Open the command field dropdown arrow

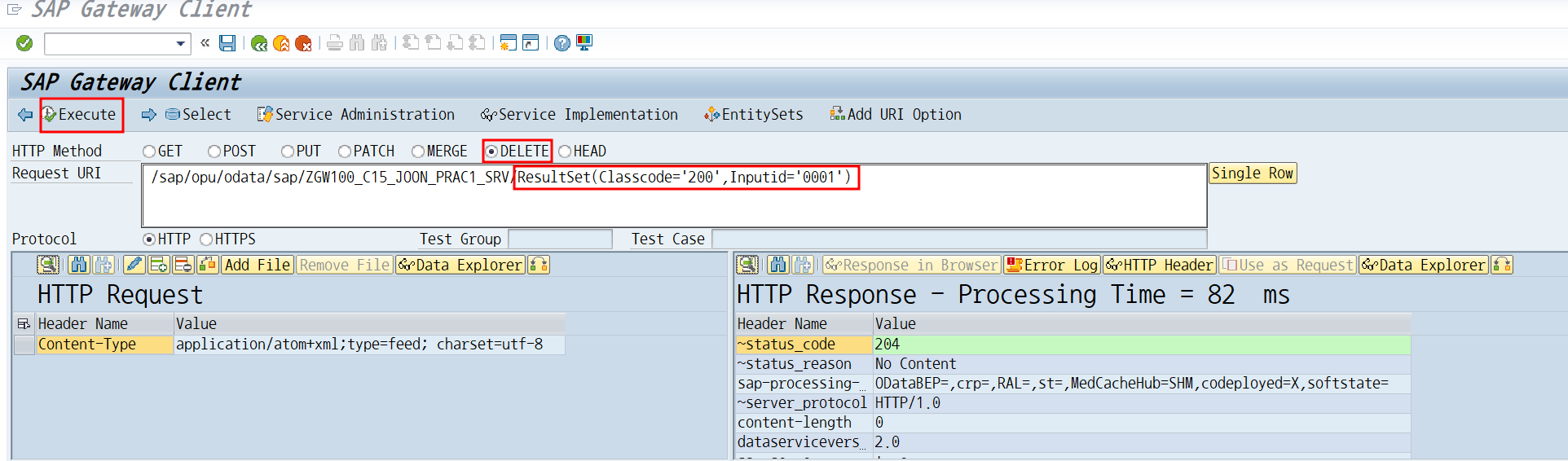pos(180,43)
